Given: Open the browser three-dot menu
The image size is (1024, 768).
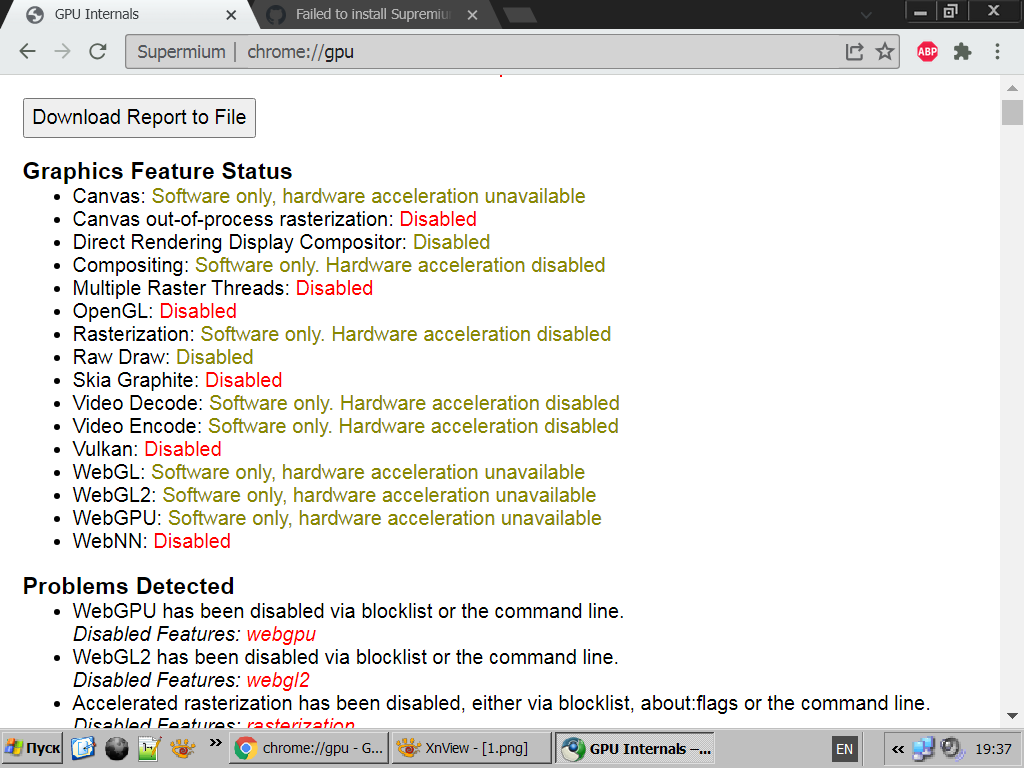Looking at the screenshot, I should 997,52.
